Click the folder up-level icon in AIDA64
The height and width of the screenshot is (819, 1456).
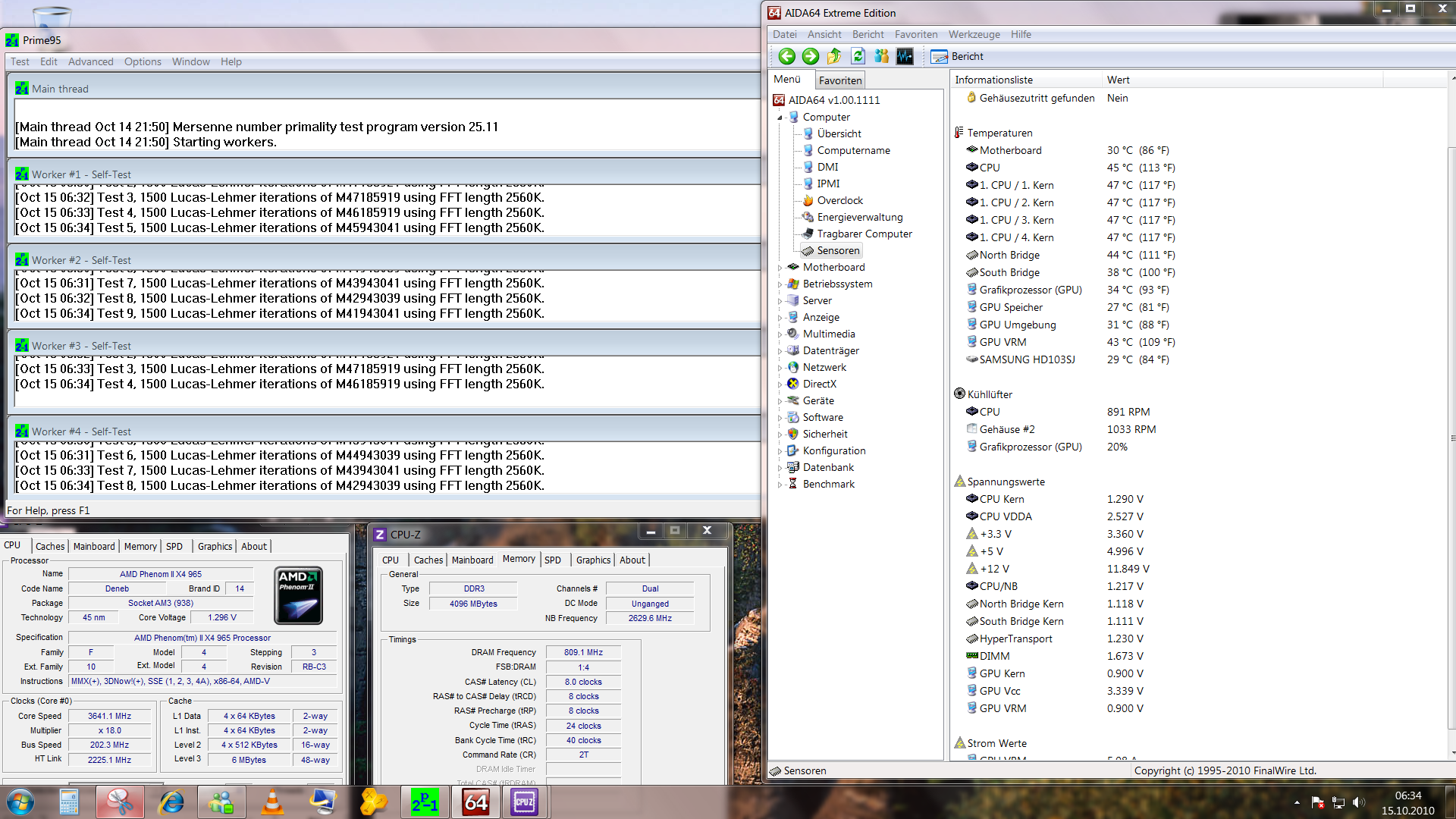click(x=834, y=56)
